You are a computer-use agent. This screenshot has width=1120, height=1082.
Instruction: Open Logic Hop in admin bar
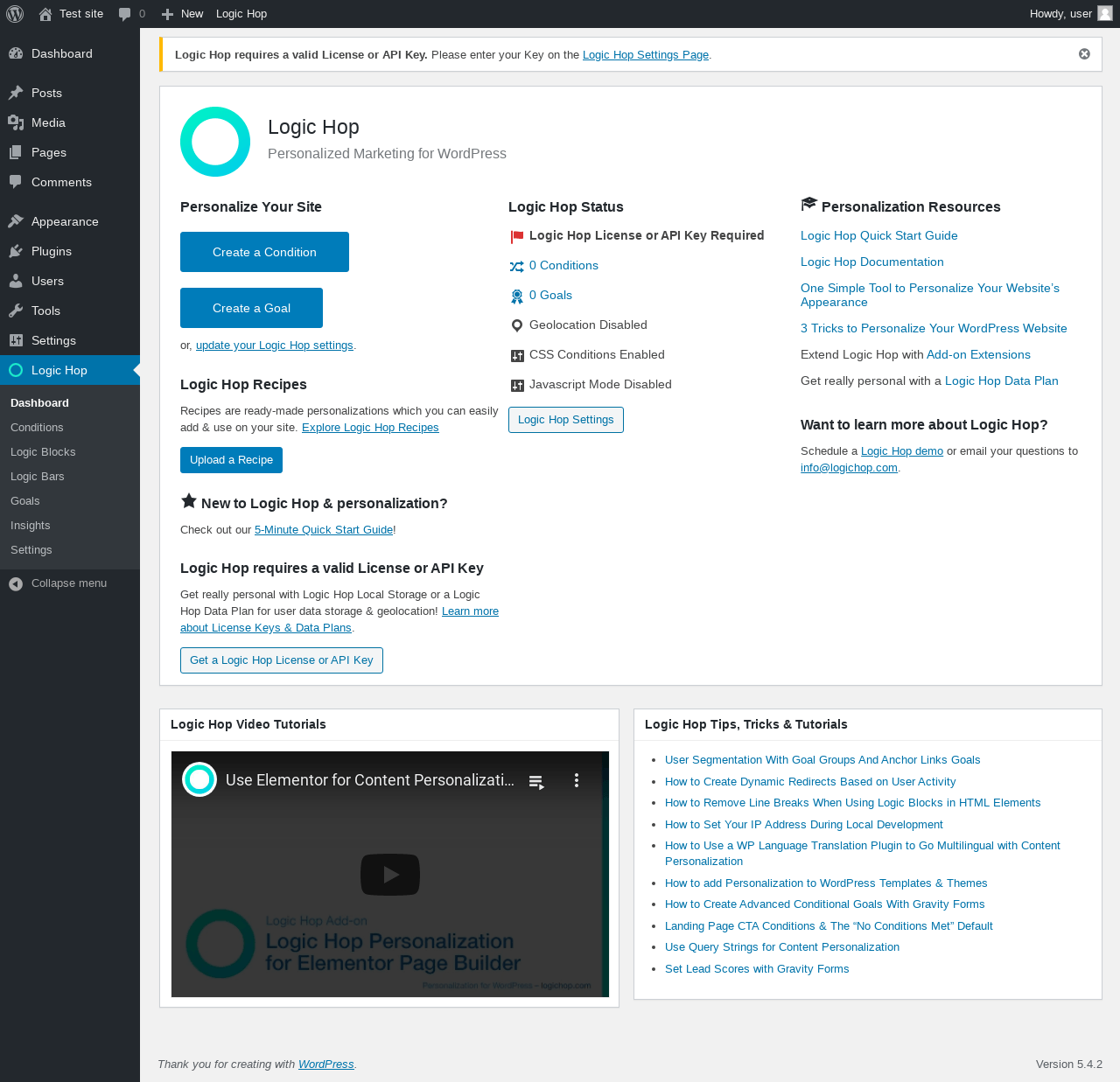coord(241,14)
